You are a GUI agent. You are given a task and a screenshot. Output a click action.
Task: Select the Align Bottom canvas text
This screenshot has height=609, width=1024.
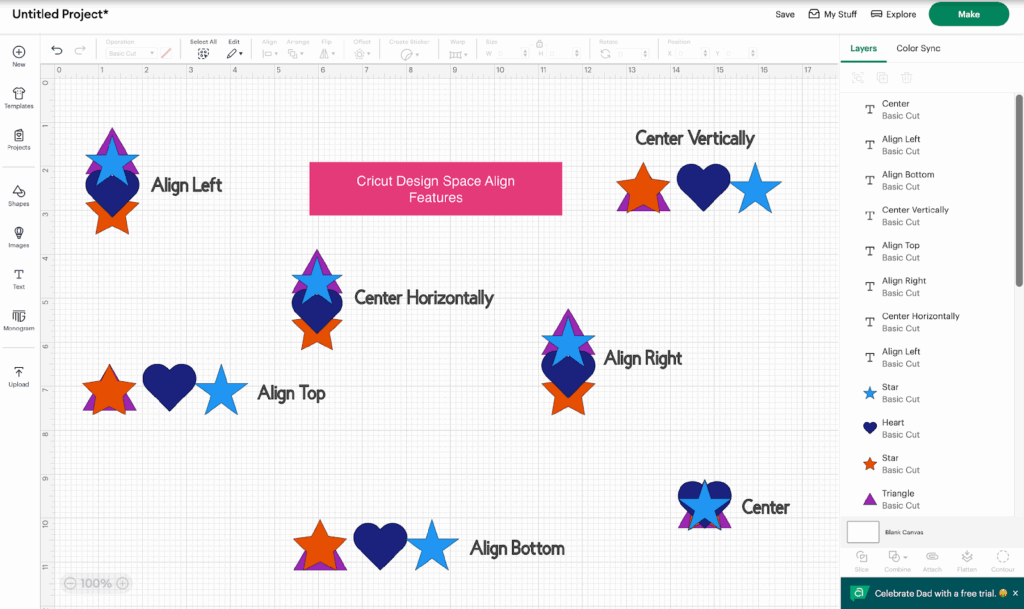[x=517, y=548]
